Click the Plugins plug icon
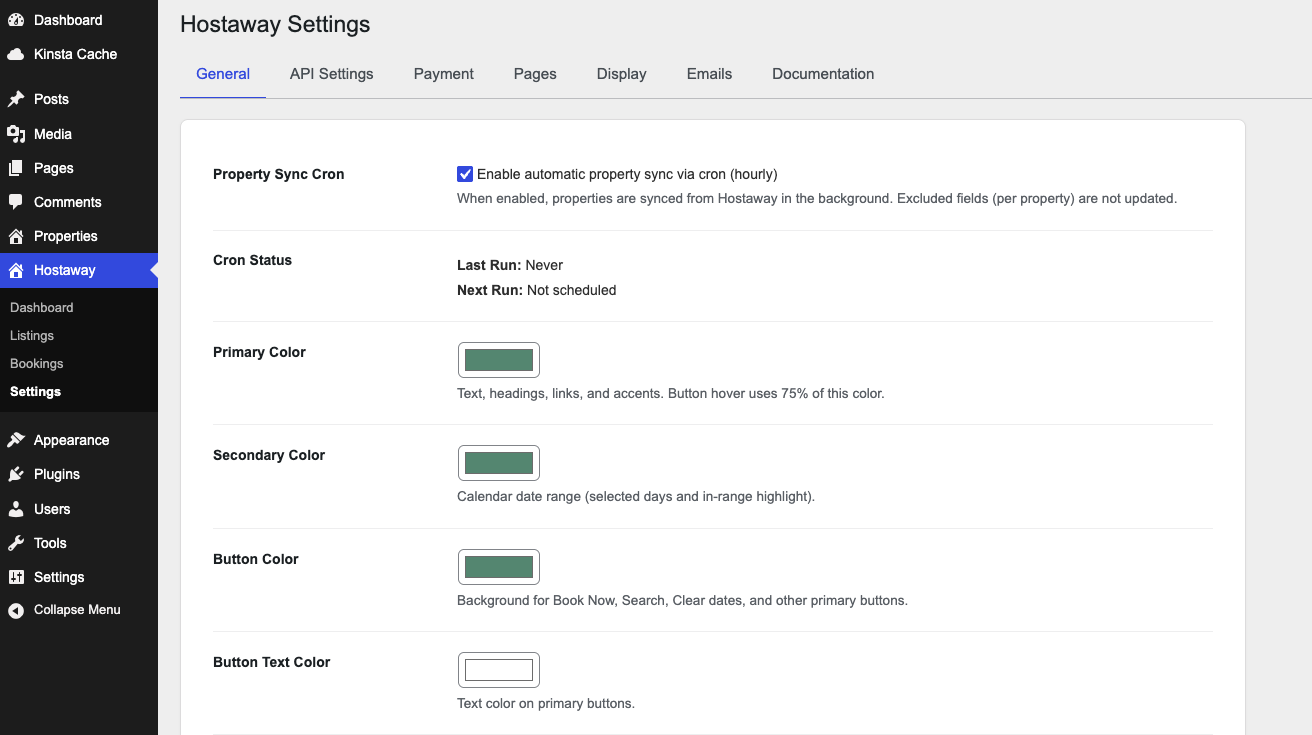The width and height of the screenshot is (1312, 735). [x=16, y=474]
